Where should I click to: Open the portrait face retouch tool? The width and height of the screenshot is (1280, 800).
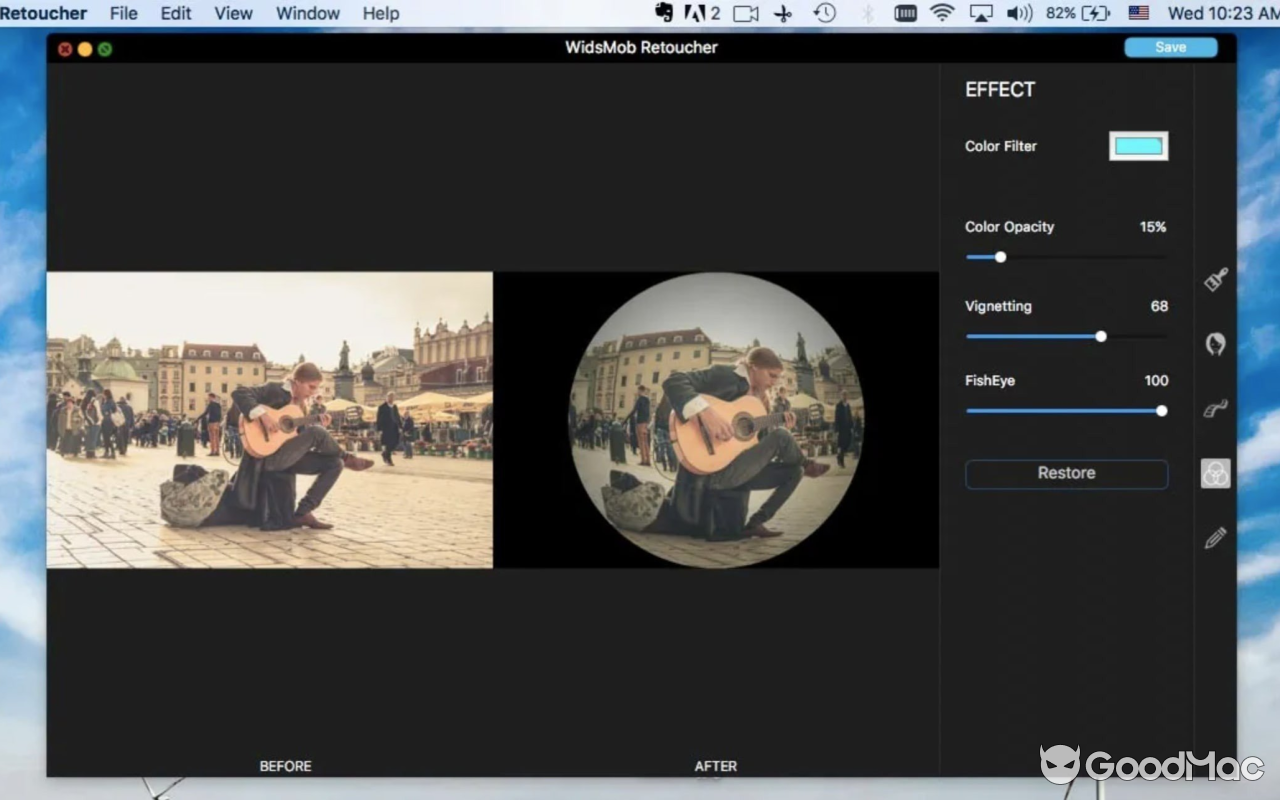click(1215, 344)
